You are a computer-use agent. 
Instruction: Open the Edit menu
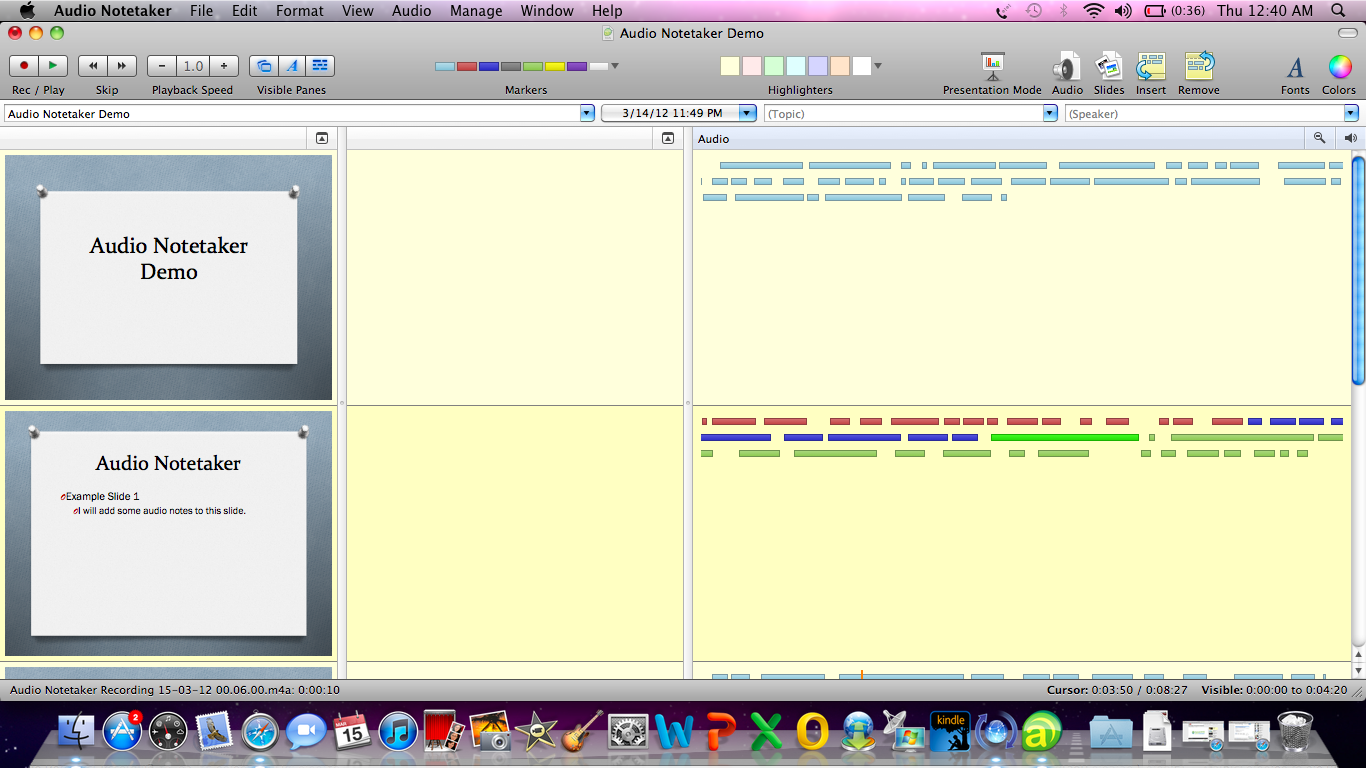click(x=244, y=11)
